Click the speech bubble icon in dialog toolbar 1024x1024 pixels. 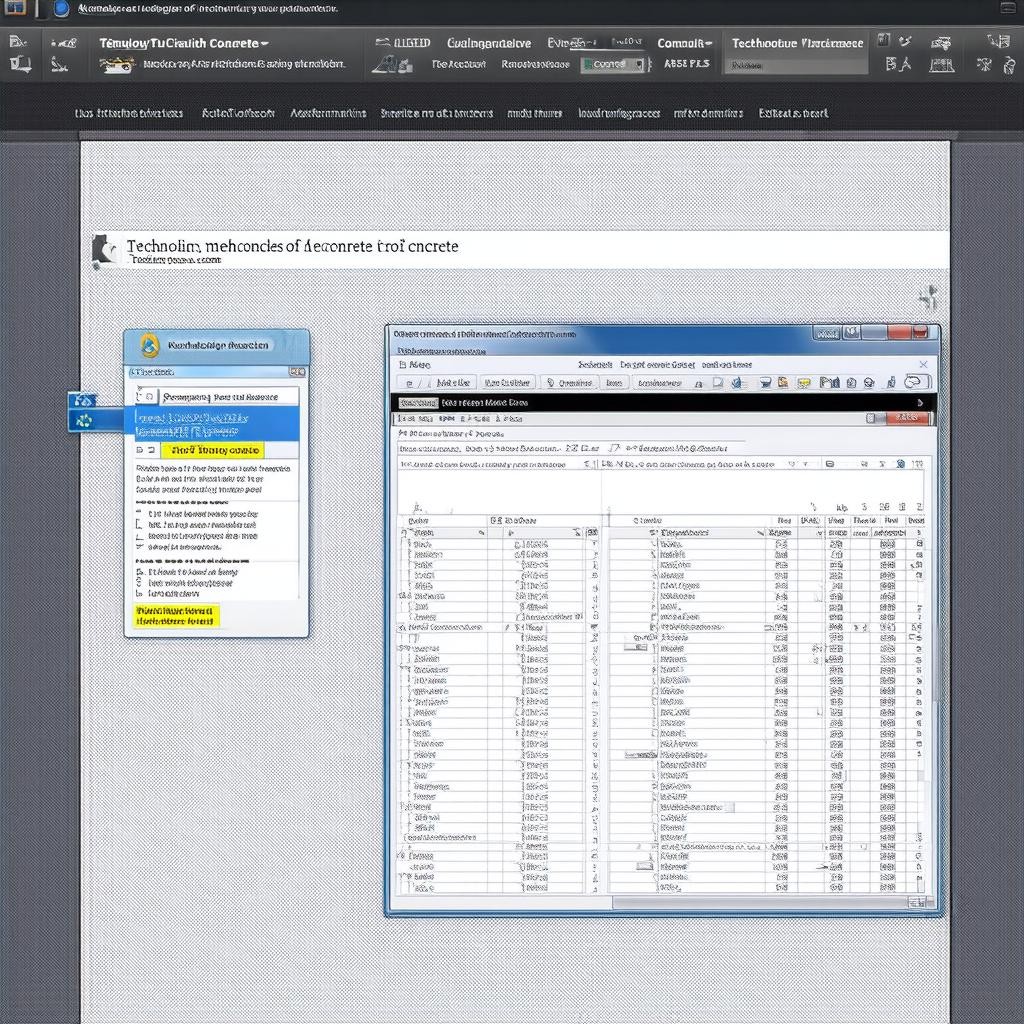click(915, 382)
